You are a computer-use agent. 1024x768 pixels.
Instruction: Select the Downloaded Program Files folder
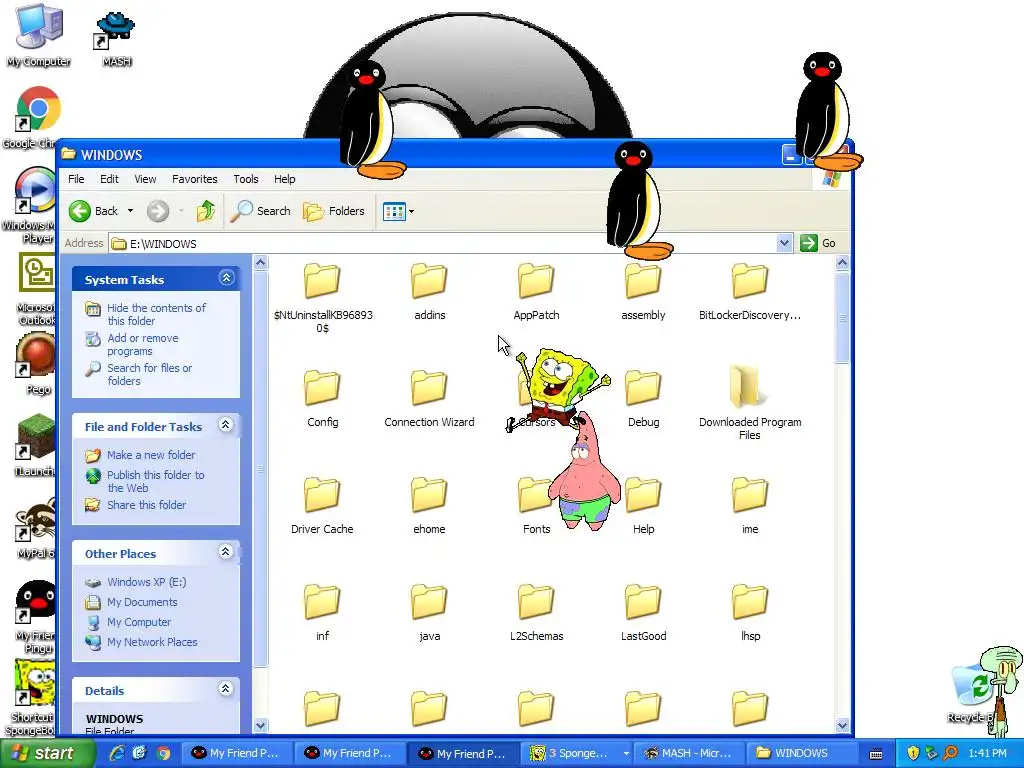click(x=750, y=404)
